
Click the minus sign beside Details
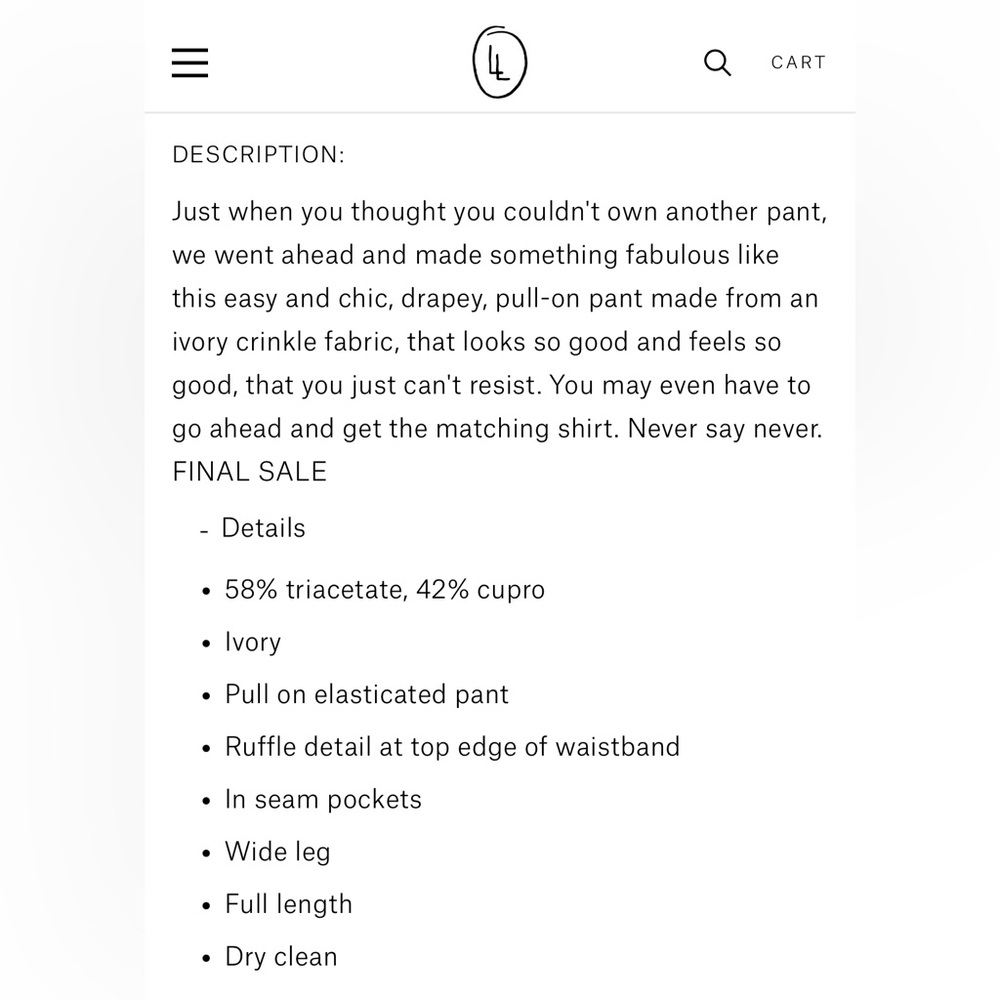tap(204, 531)
